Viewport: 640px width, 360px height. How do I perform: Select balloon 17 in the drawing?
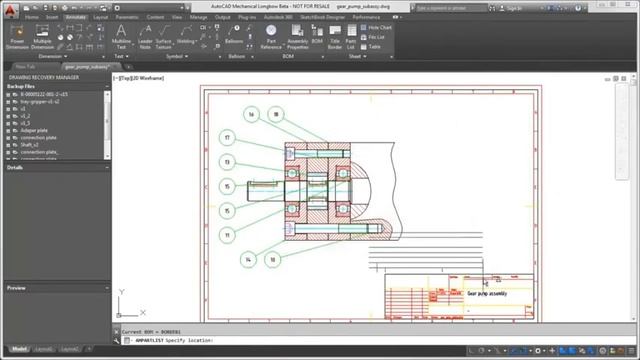pyautogui.click(x=227, y=138)
